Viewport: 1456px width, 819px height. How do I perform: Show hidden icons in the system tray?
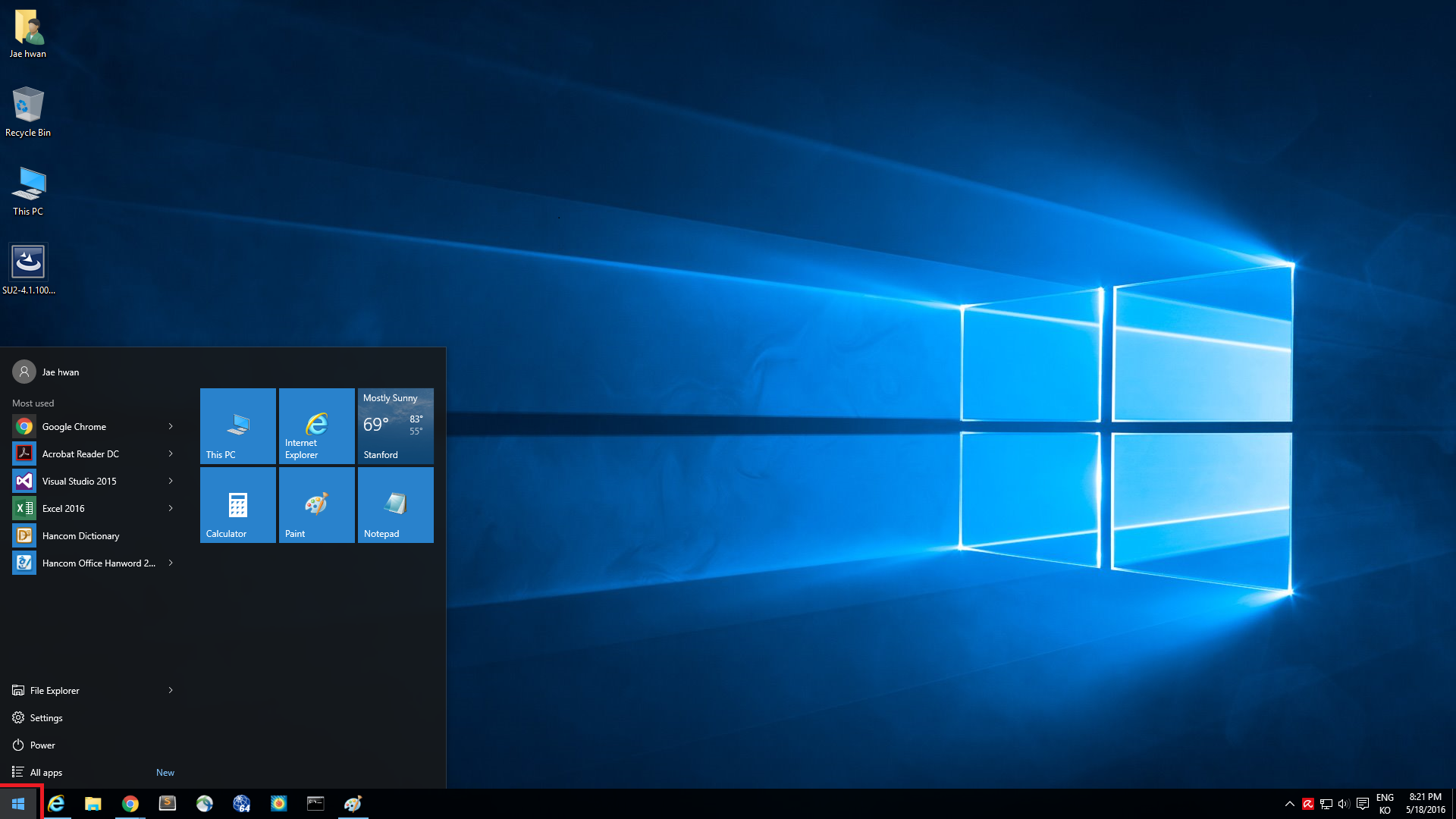[x=1290, y=804]
